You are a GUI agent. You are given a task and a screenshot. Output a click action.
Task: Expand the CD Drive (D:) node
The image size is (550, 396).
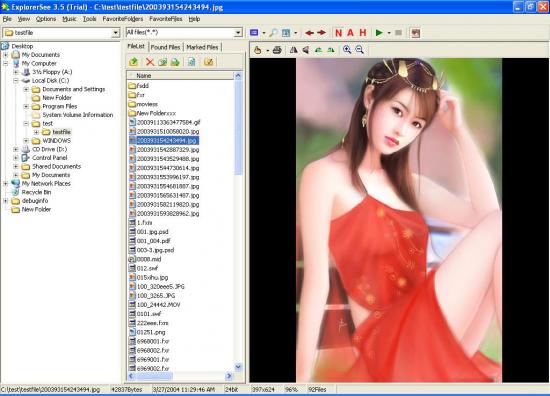click(16, 149)
